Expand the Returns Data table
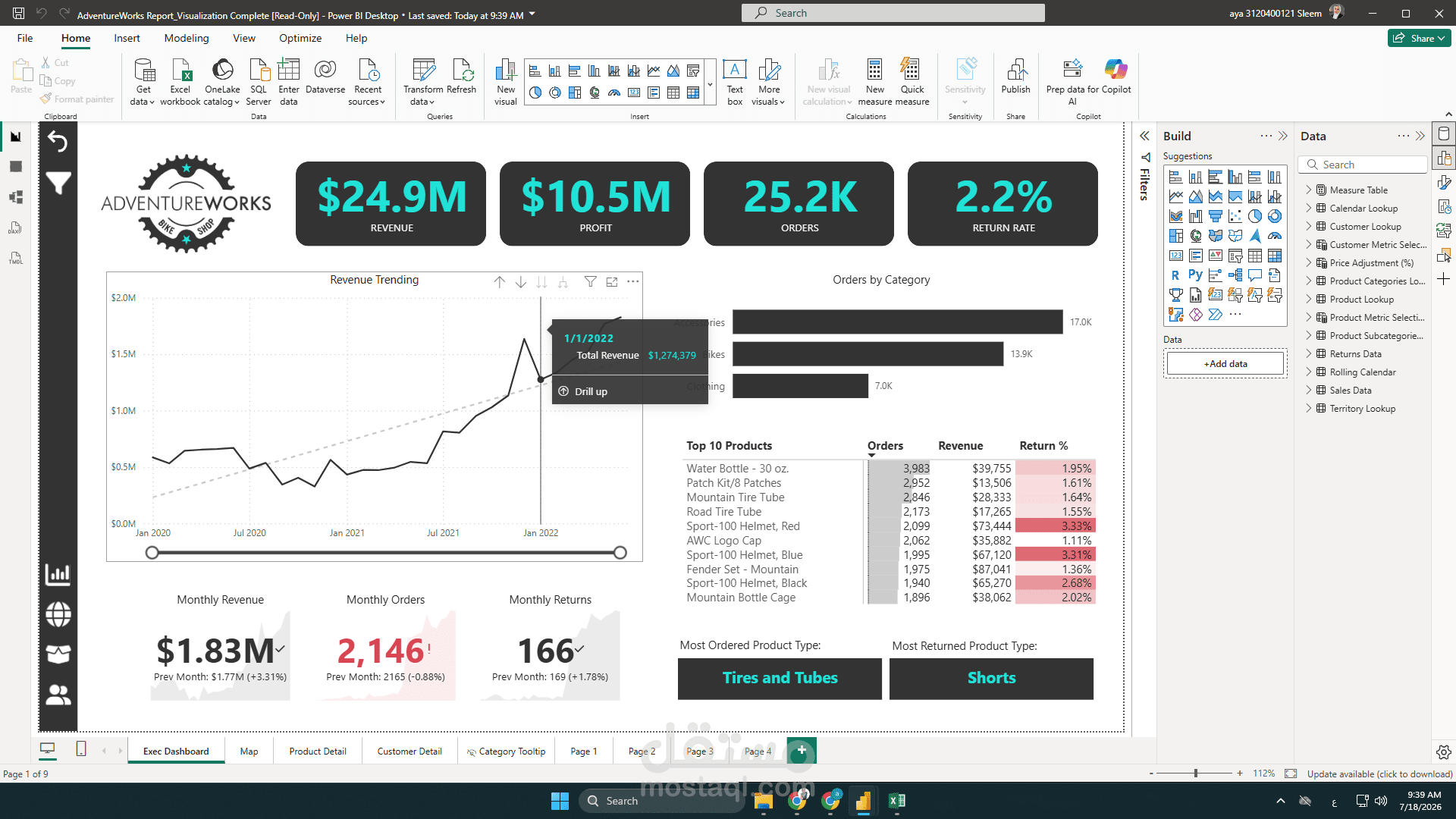This screenshot has height=819, width=1456. click(1309, 353)
